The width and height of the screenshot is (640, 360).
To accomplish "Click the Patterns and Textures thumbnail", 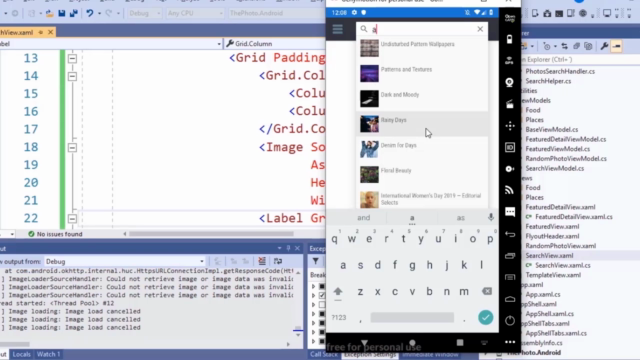I will pyautogui.click(x=369, y=73).
